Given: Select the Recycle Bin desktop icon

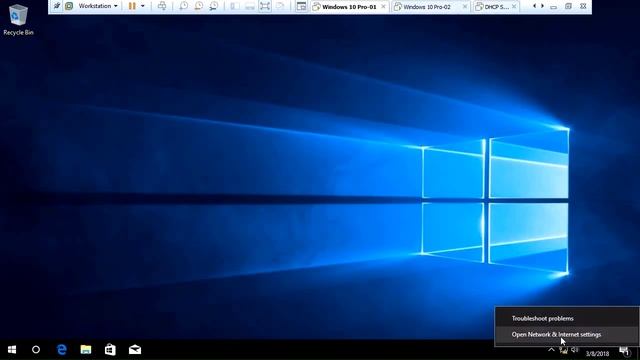Looking at the screenshot, I should 18,20.
